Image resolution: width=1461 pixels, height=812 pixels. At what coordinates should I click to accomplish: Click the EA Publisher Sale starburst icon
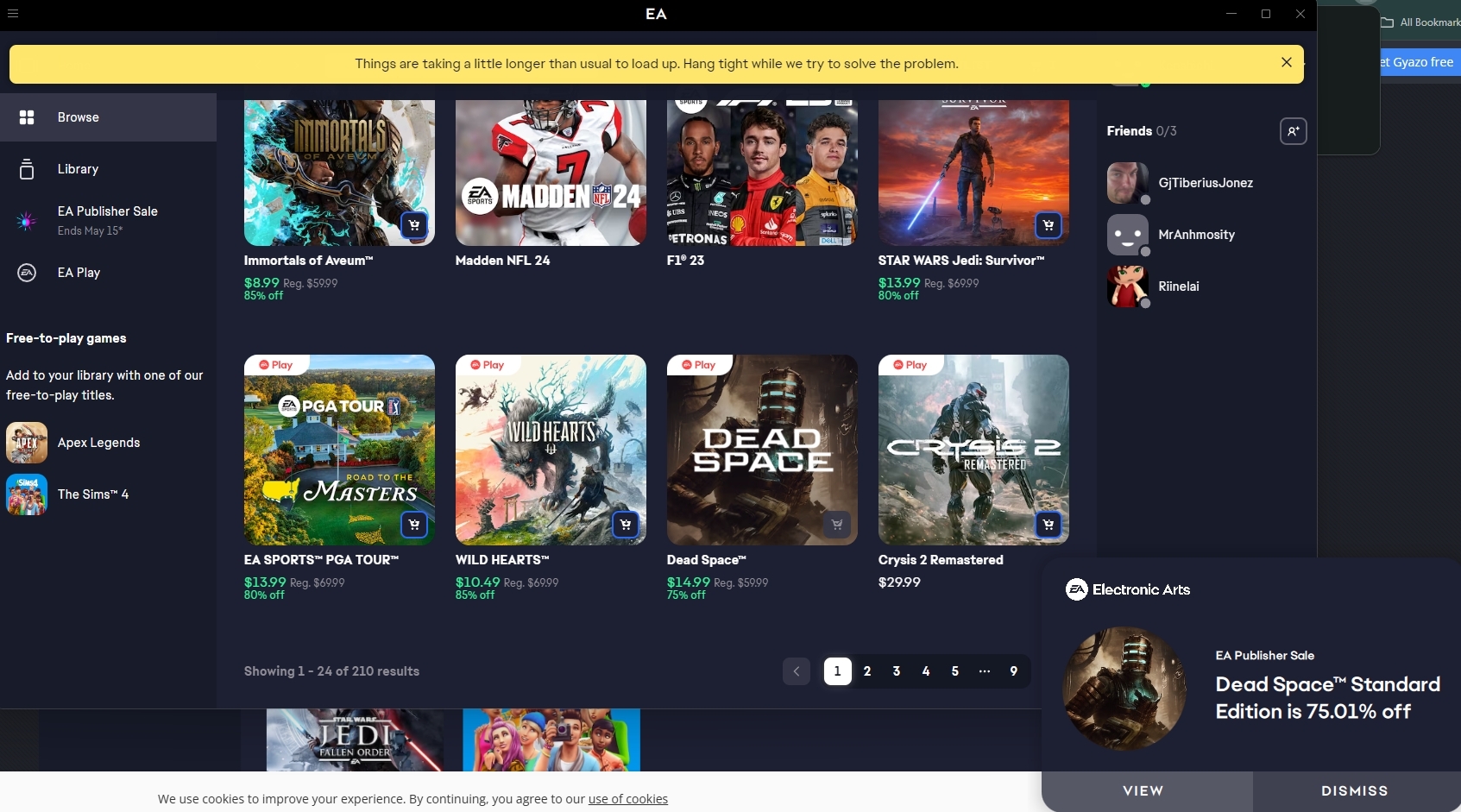tap(27, 221)
